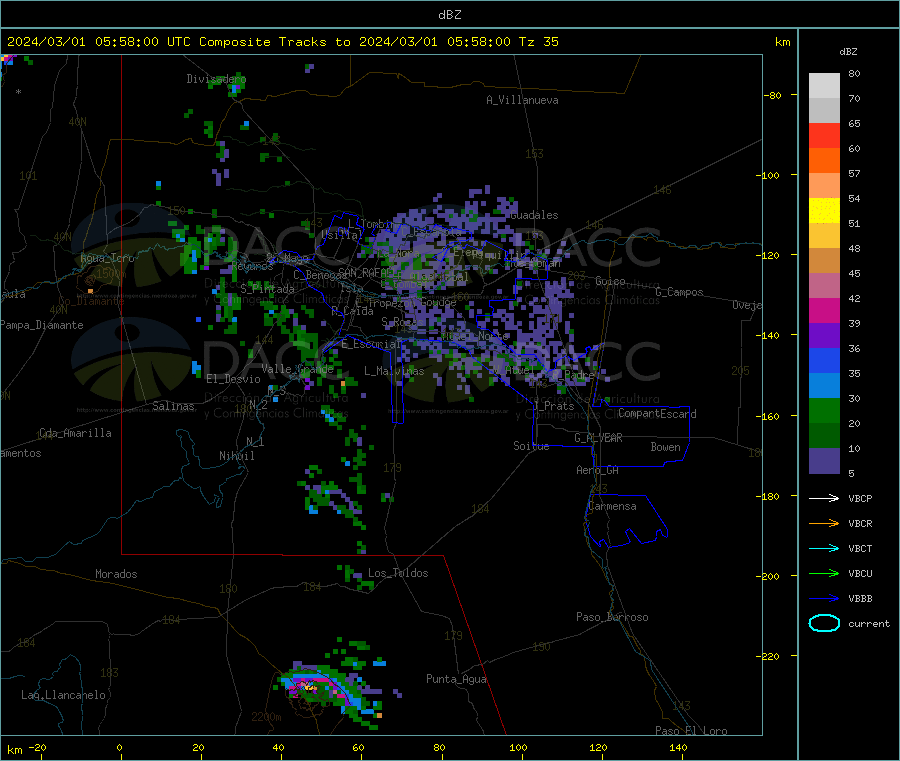This screenshot has width=900, height=761.
Task: Select the magenta 39 dBZ color swatch
Action: (x=824, y=310)
